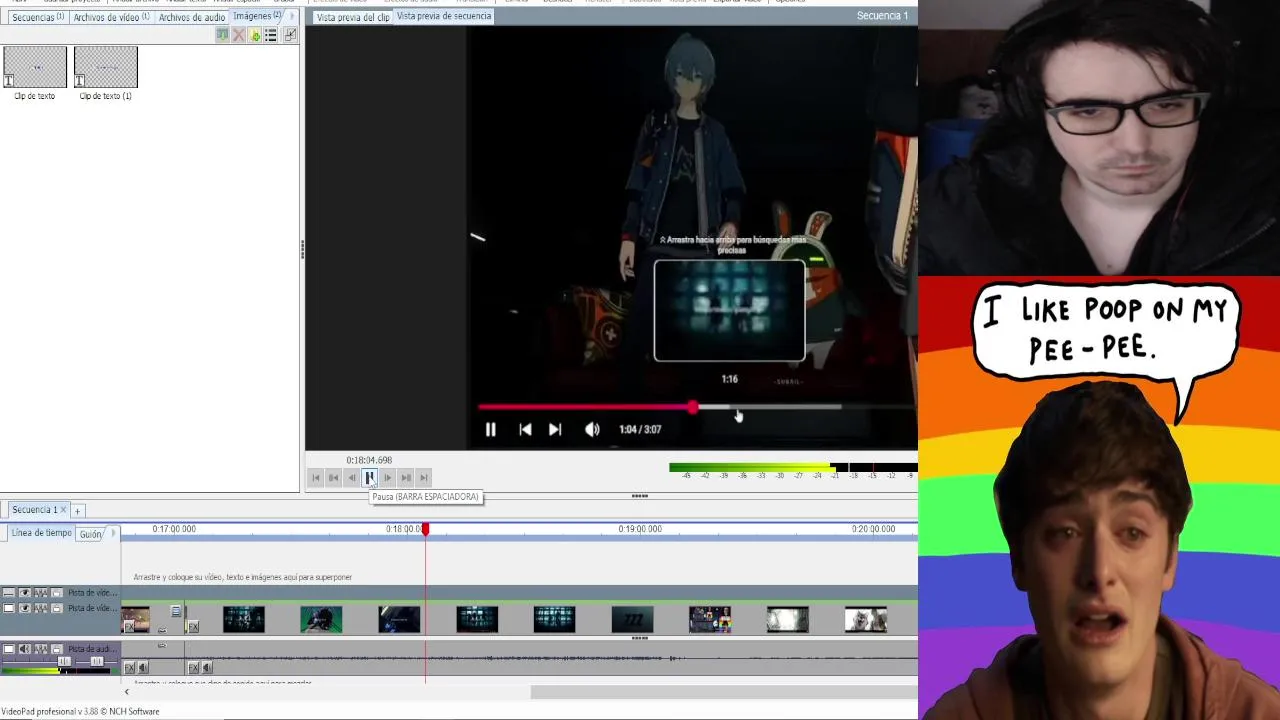Open the Secuencias tab
Image resolution: width=1280 pixels, height=720 pixels.
tap(38, 17)
